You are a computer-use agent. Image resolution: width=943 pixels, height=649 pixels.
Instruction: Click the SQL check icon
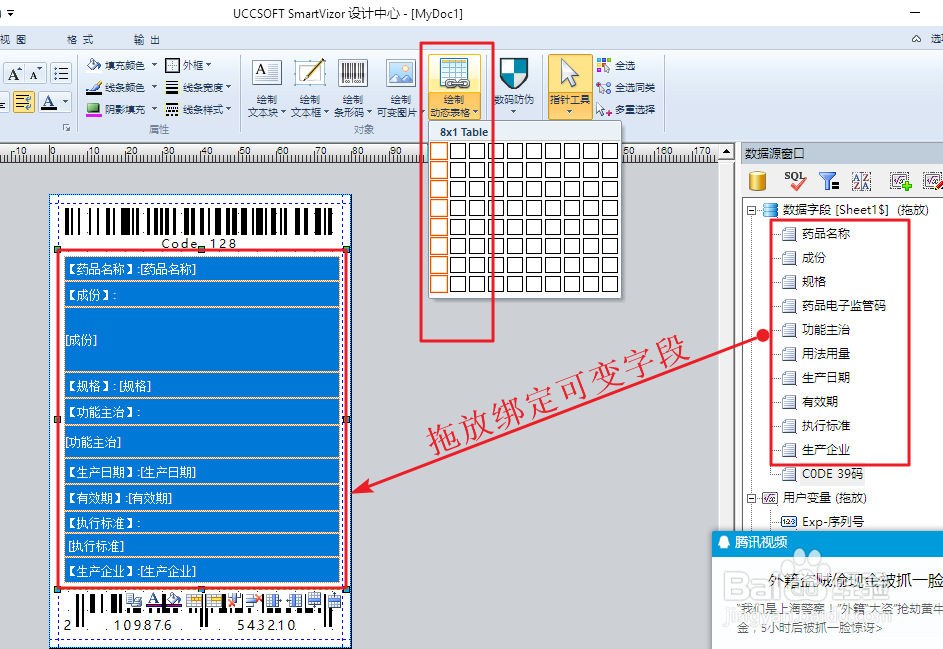(794, 180)
